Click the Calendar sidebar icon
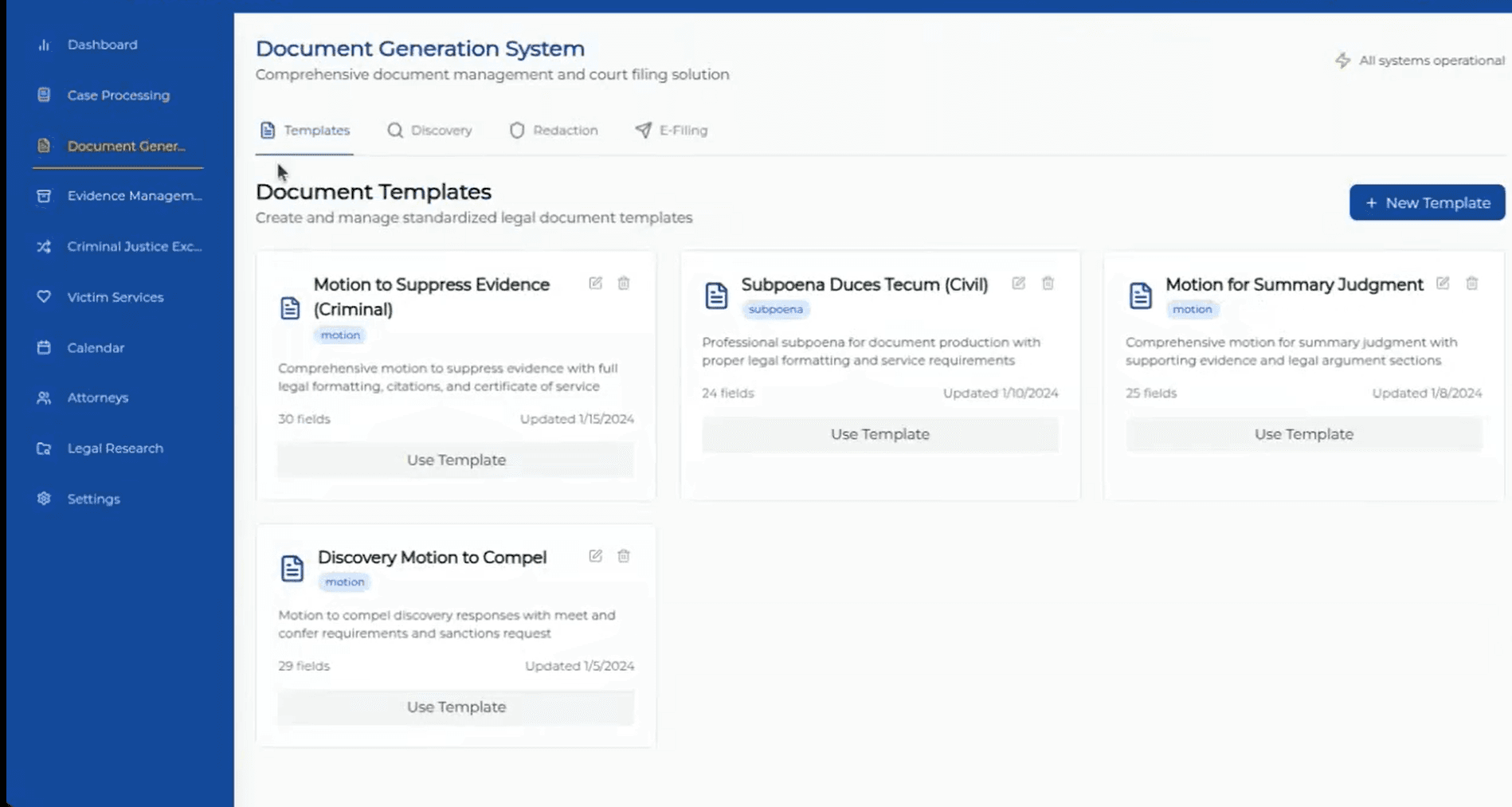This screenshot has width=1512, height=807. click(44, 347)
